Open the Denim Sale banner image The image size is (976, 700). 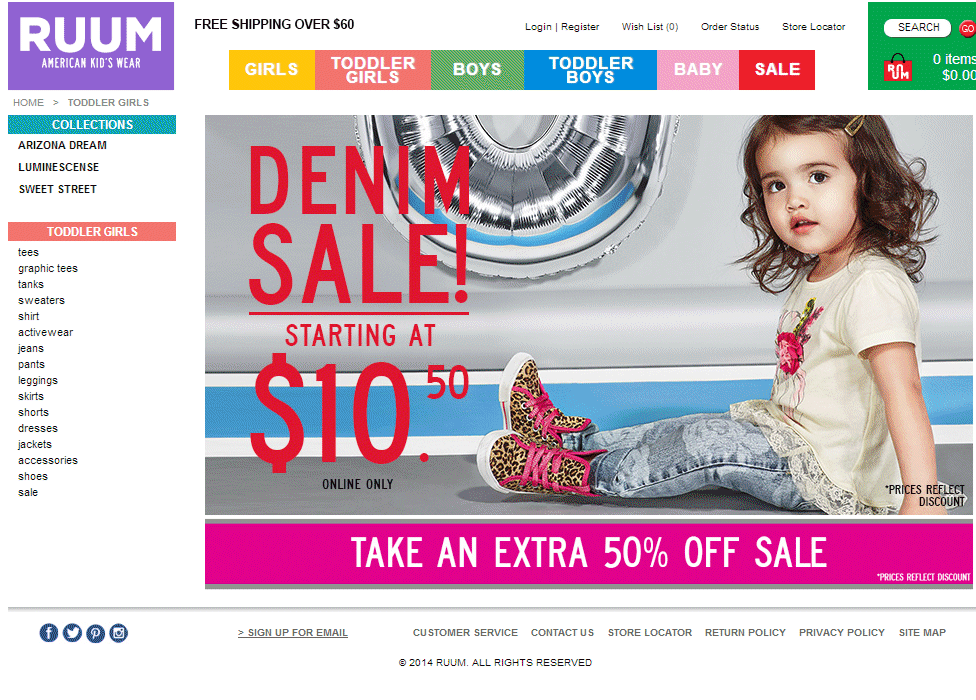pos(589,315)
